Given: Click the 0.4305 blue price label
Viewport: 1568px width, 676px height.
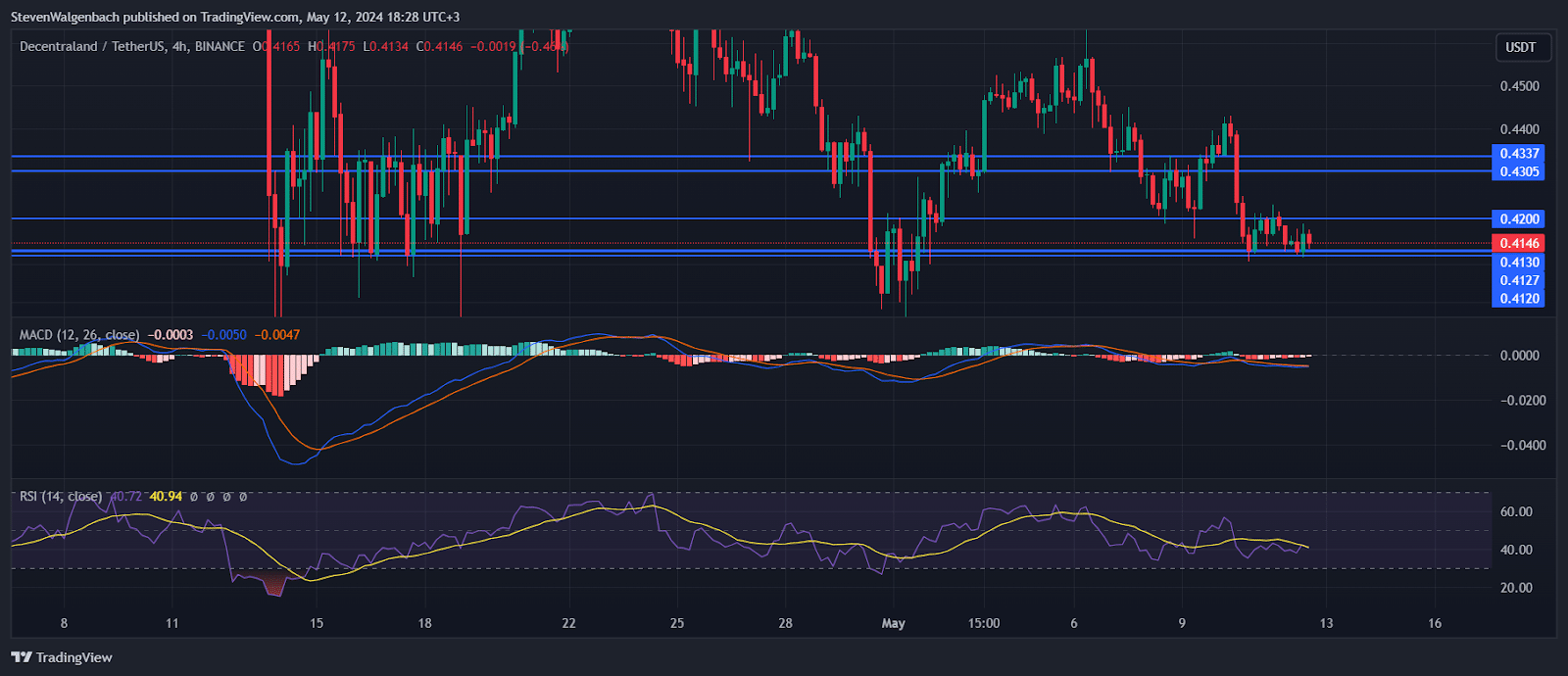Looking at the screenshot, I should [1519, 171].
